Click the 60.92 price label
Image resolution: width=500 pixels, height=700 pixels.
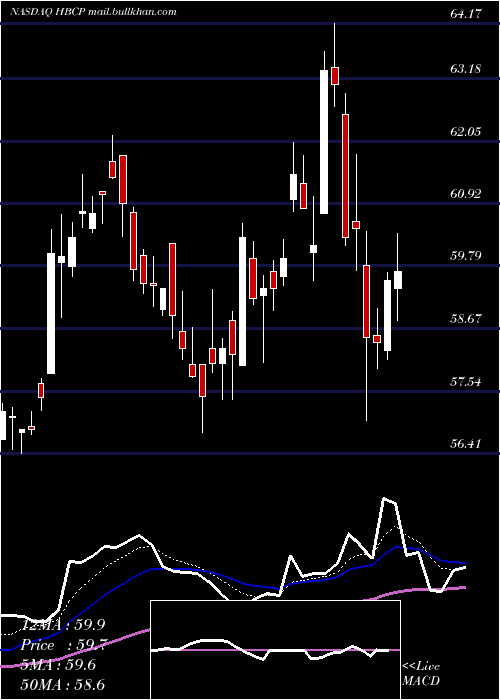pyautogui.click(x=466, y=194)
